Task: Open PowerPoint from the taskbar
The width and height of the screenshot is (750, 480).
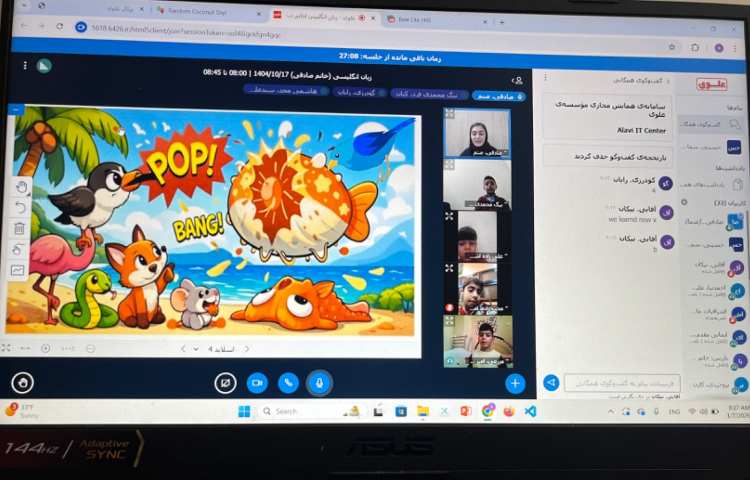Action: [x=465, y=411]
